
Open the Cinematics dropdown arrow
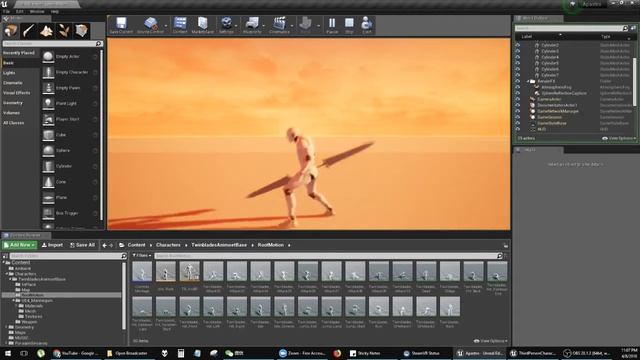coord(292,25)
